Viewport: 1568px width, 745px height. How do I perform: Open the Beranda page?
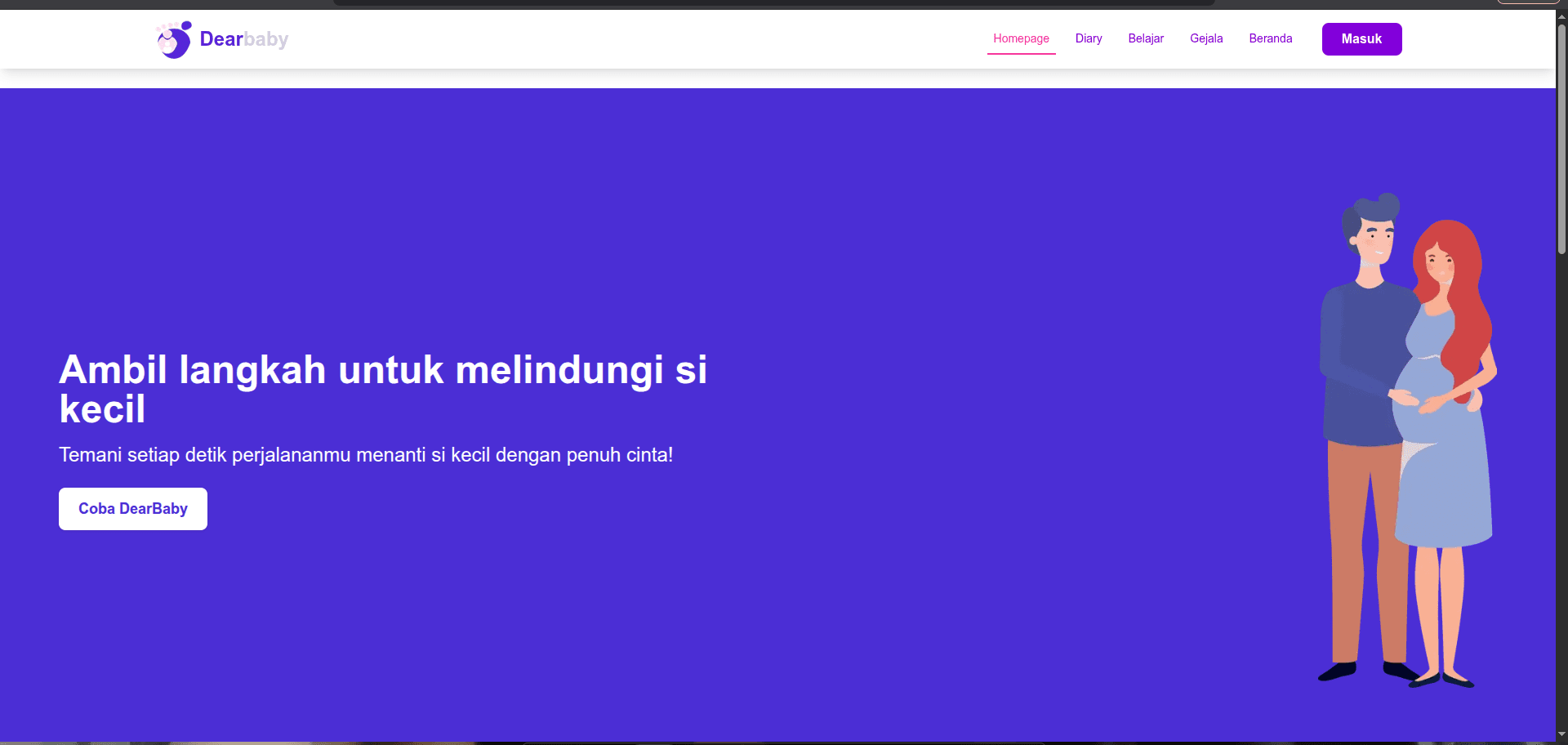(1270, 38)
